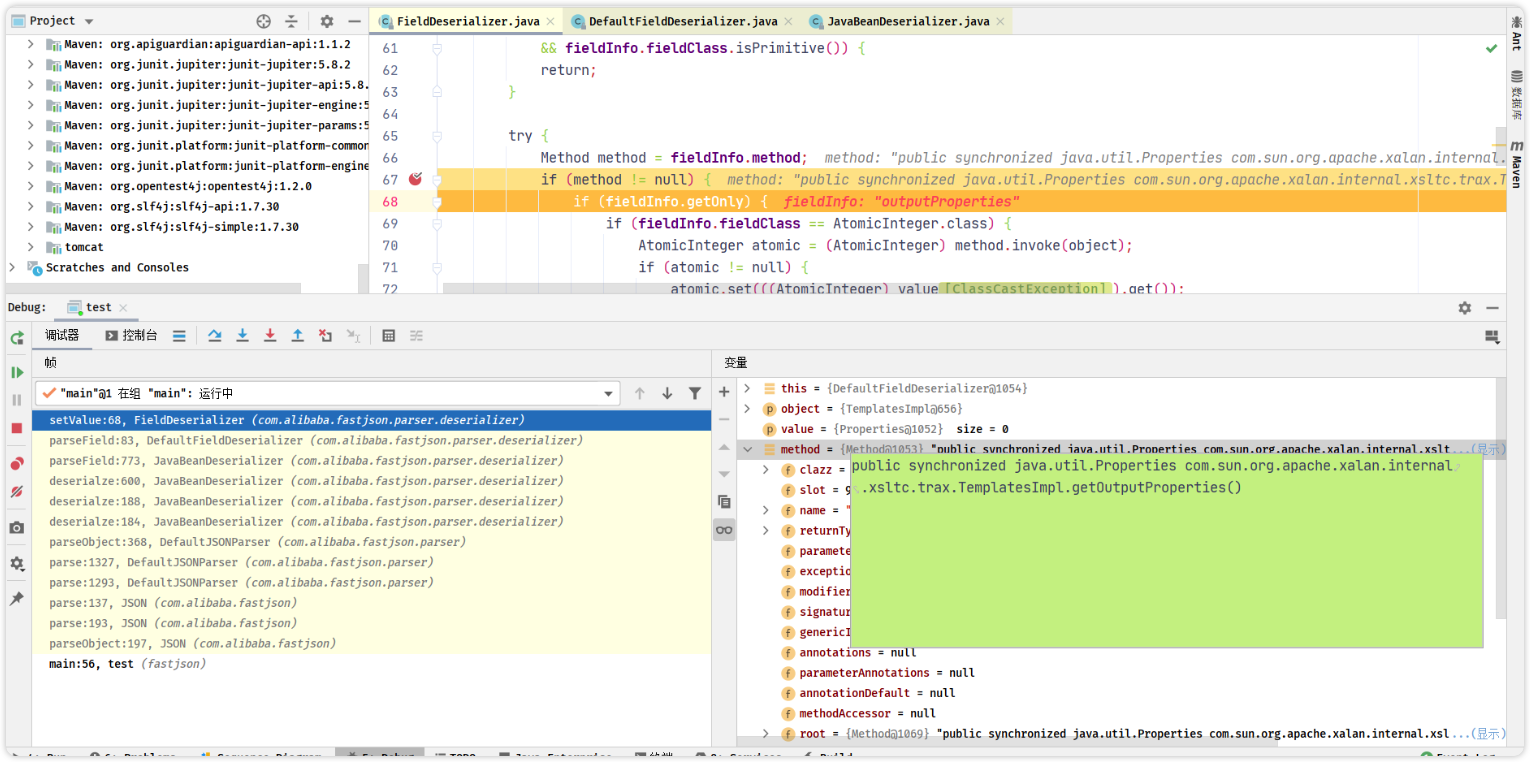The height and width of the screenshot is (762, 1530).
Task: Toggle Mute Breakpoints in the debug sidebar
Action: 17,492
